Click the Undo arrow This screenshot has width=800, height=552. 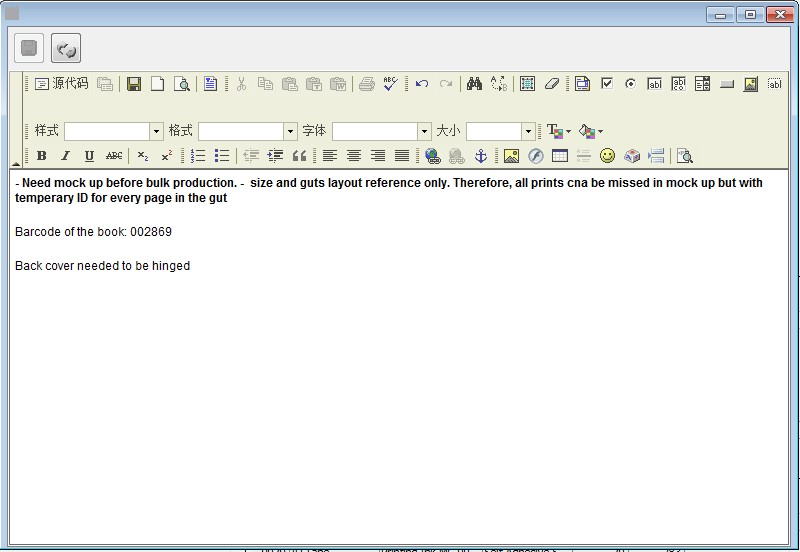[x=421, y=84]
